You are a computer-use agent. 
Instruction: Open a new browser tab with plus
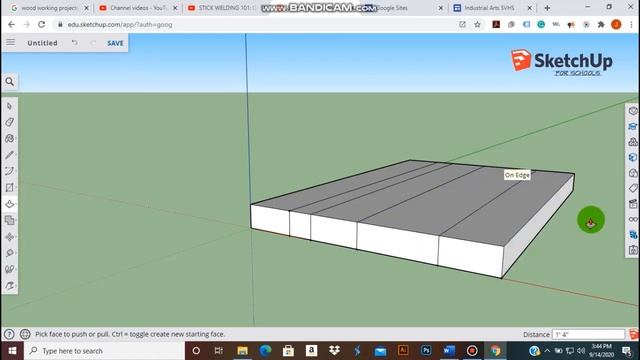pos(547,8)
